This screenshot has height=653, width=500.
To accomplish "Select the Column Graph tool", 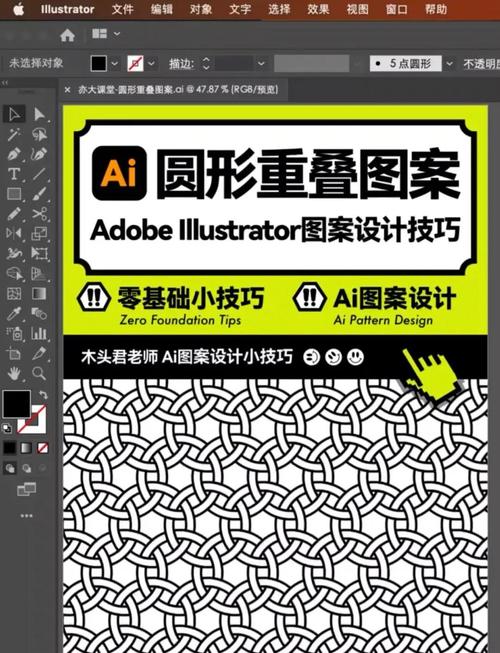I will (39, 333).
